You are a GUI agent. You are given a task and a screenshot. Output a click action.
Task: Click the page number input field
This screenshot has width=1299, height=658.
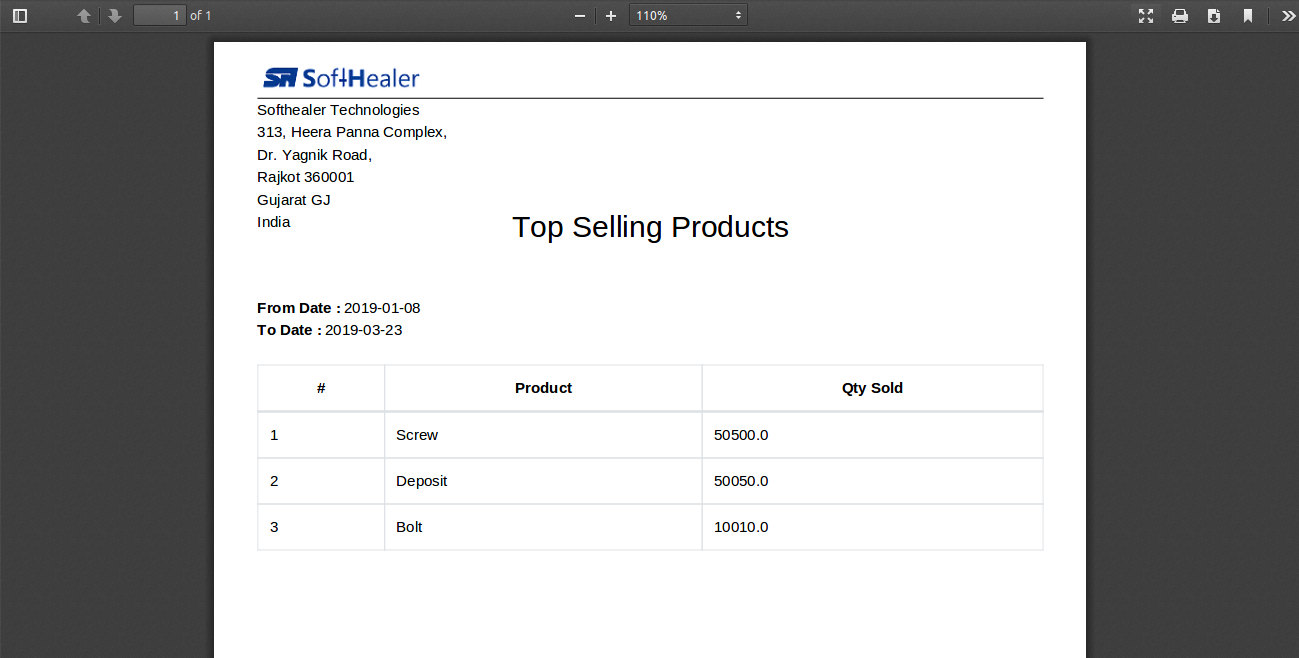tap(160, 16)
